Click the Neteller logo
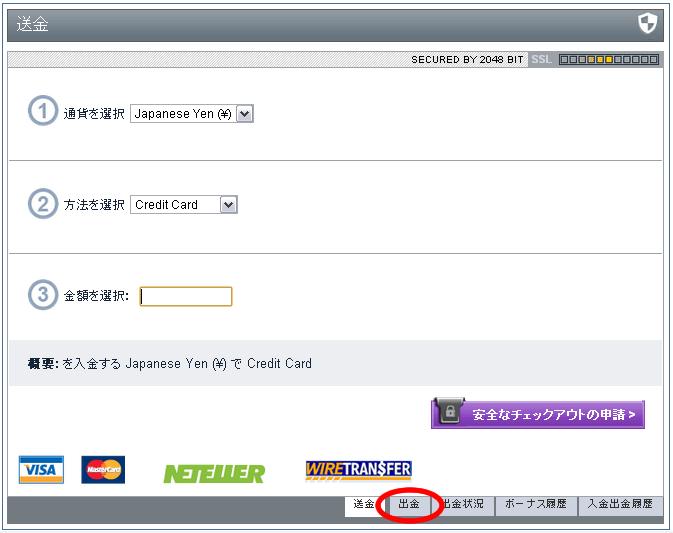The width and height of the screenshot is (673, 533). click(214, 474)
